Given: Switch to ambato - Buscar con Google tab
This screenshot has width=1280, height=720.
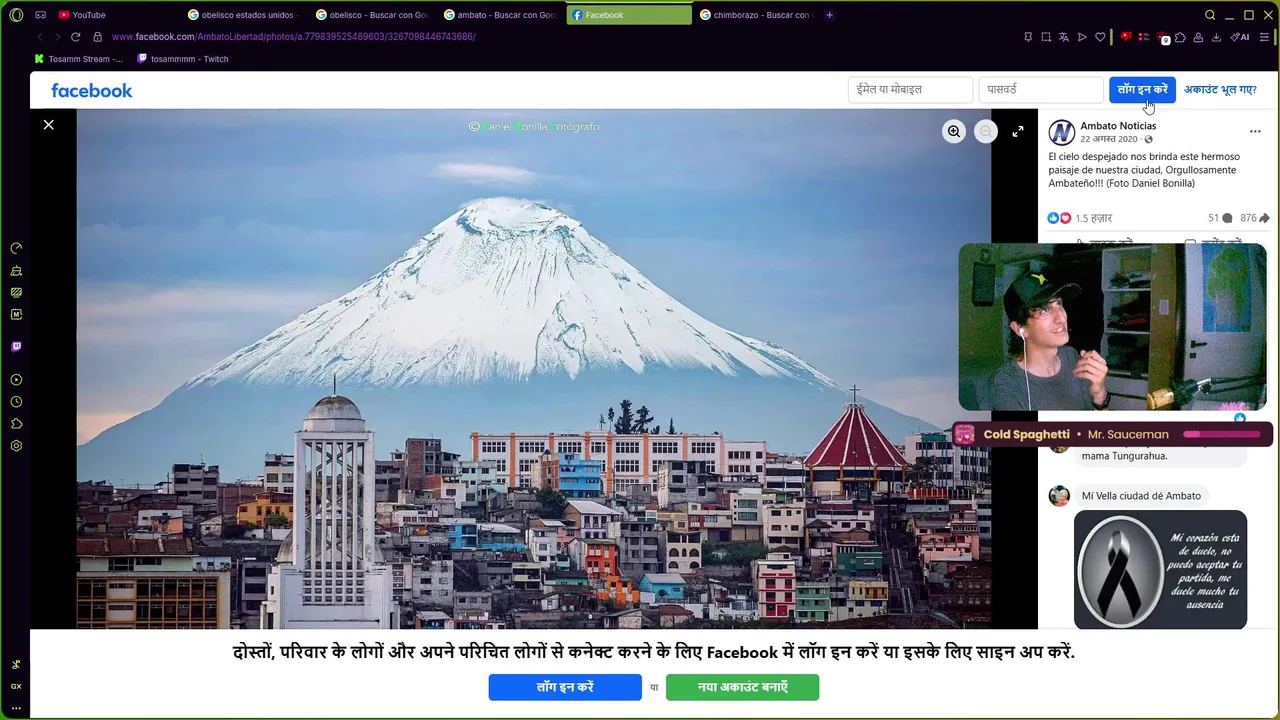Looking at the screenshot, I should pos(499,15).
